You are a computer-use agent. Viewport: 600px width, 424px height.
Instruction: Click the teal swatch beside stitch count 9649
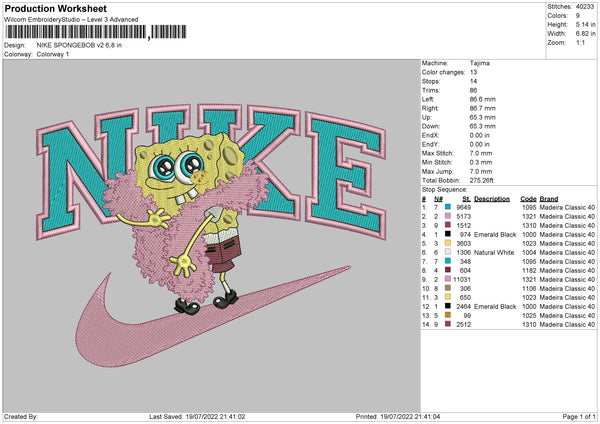448,207
